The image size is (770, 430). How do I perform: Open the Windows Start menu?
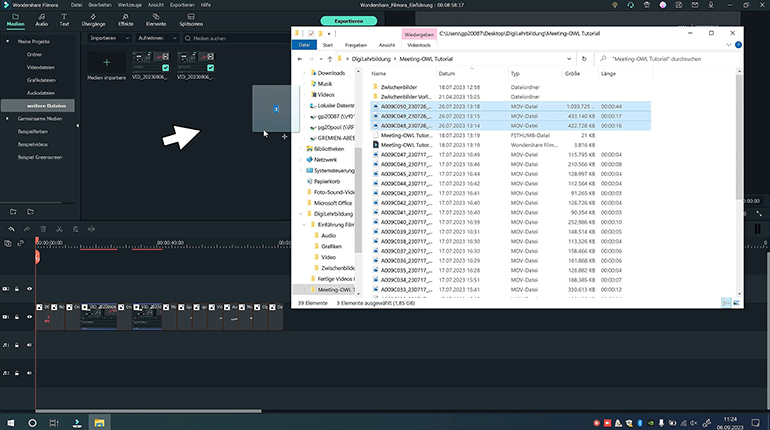10,423
